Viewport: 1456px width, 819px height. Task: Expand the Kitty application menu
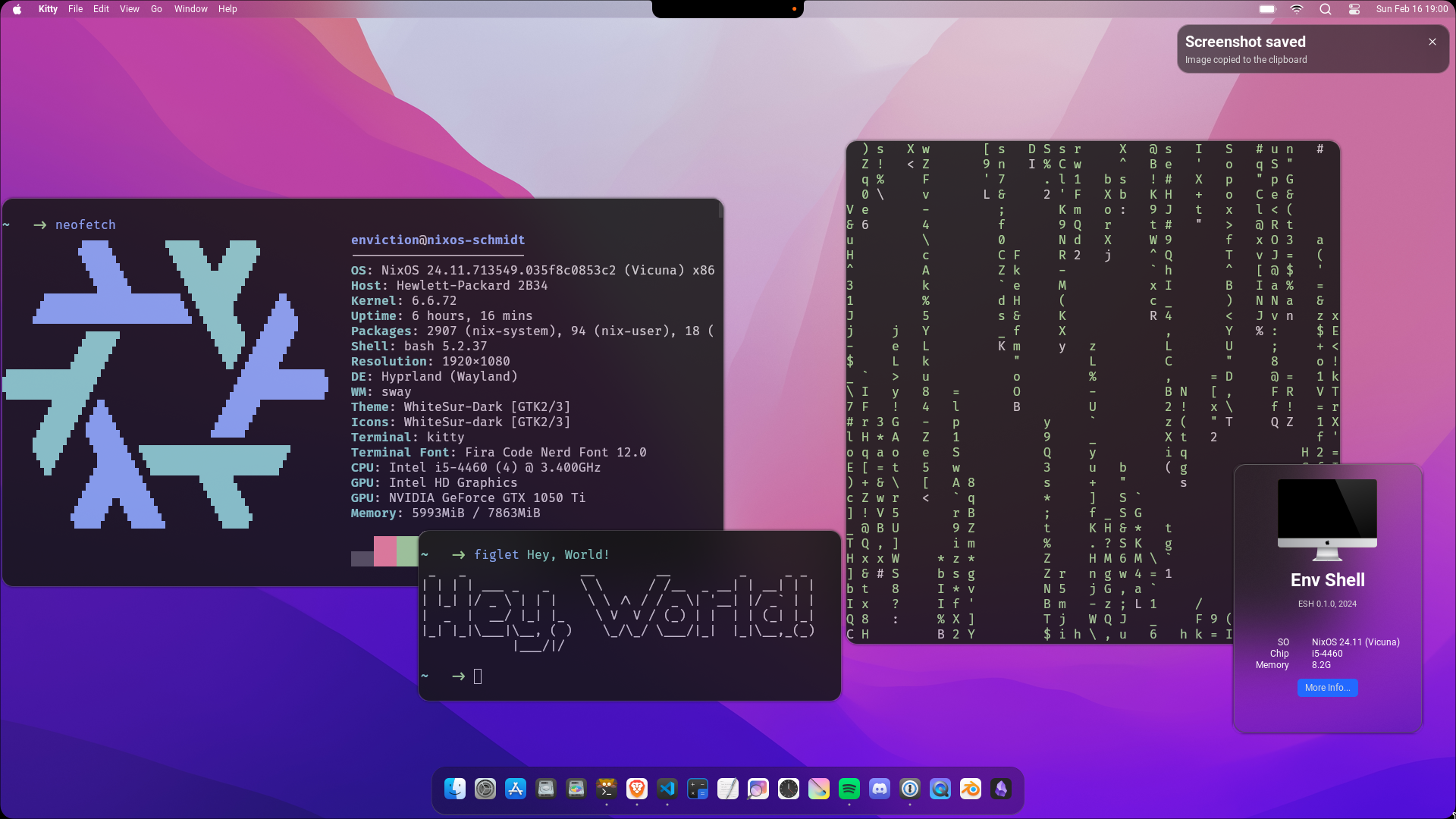pos(48,9)
